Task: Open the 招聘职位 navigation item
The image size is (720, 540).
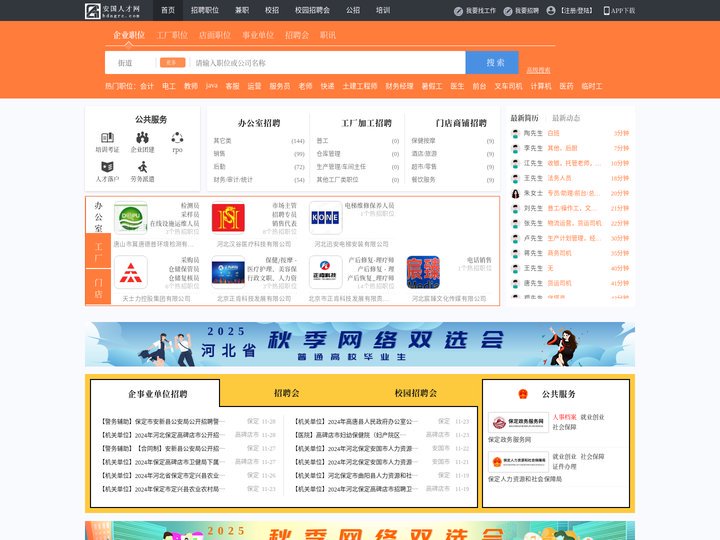Action: coord(205,10)
